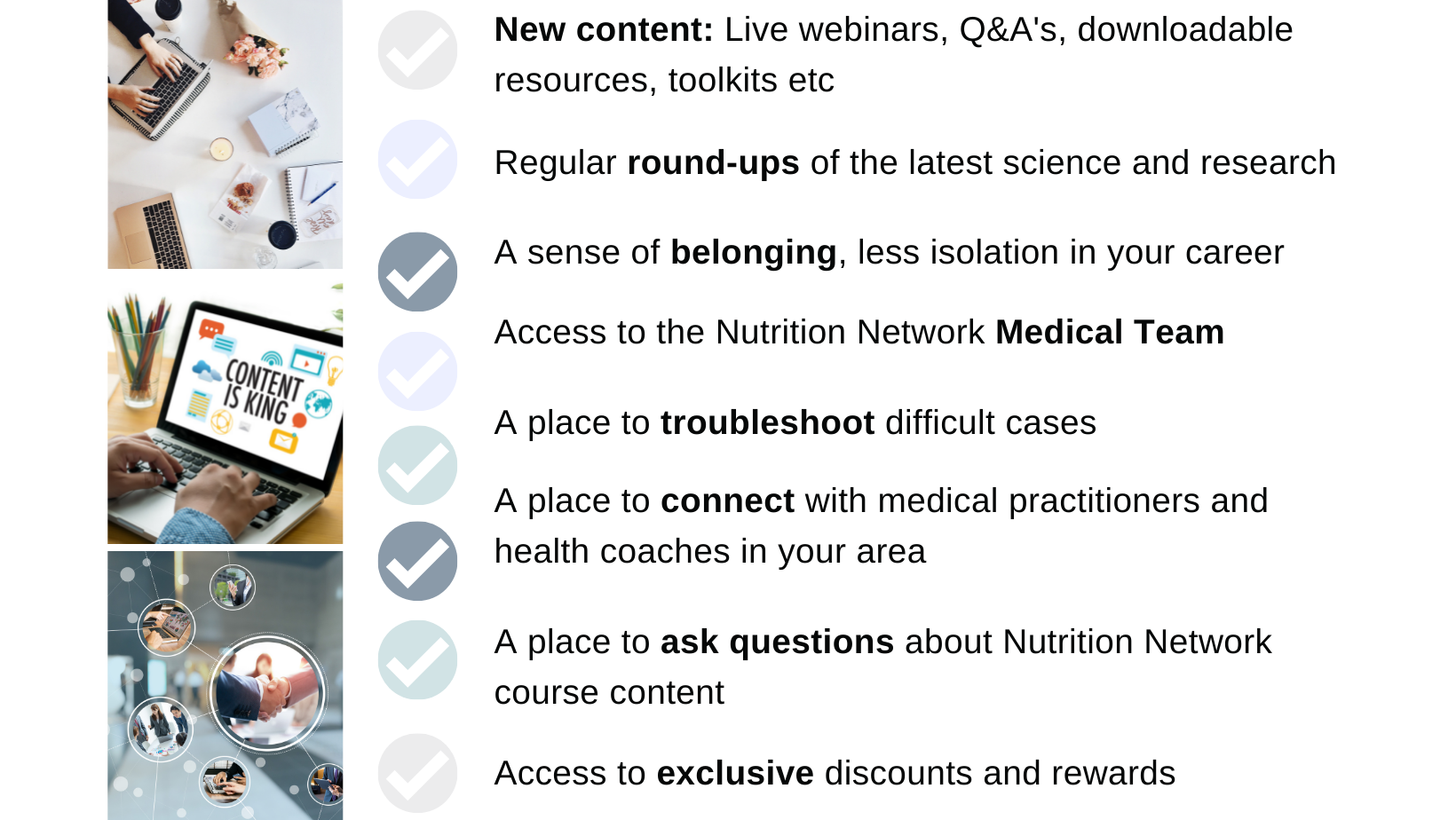Click the teal checkmark beside troubleshoot difficult cases
The image size is (1456, 820).
[417, 465]
